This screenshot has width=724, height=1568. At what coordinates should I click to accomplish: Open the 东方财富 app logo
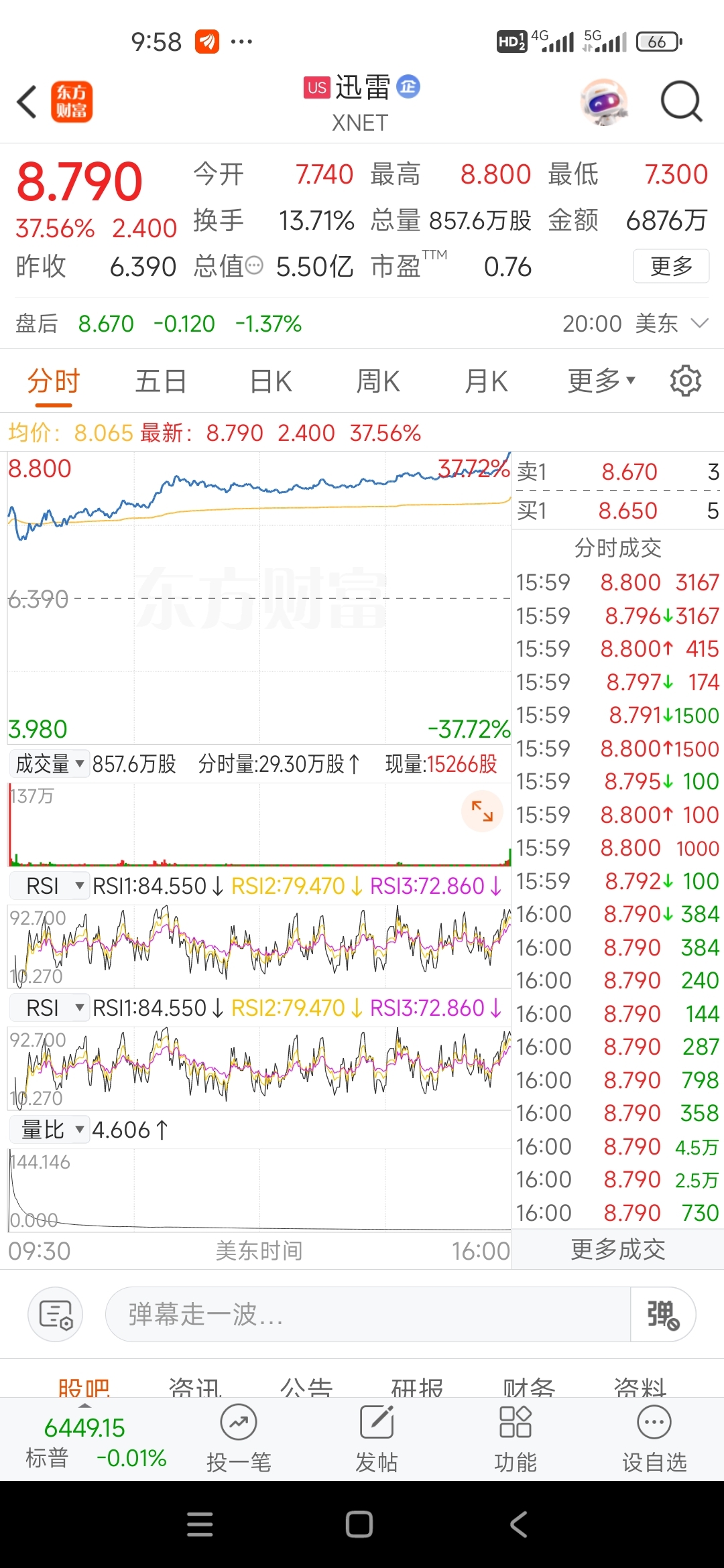coord(72,102)
